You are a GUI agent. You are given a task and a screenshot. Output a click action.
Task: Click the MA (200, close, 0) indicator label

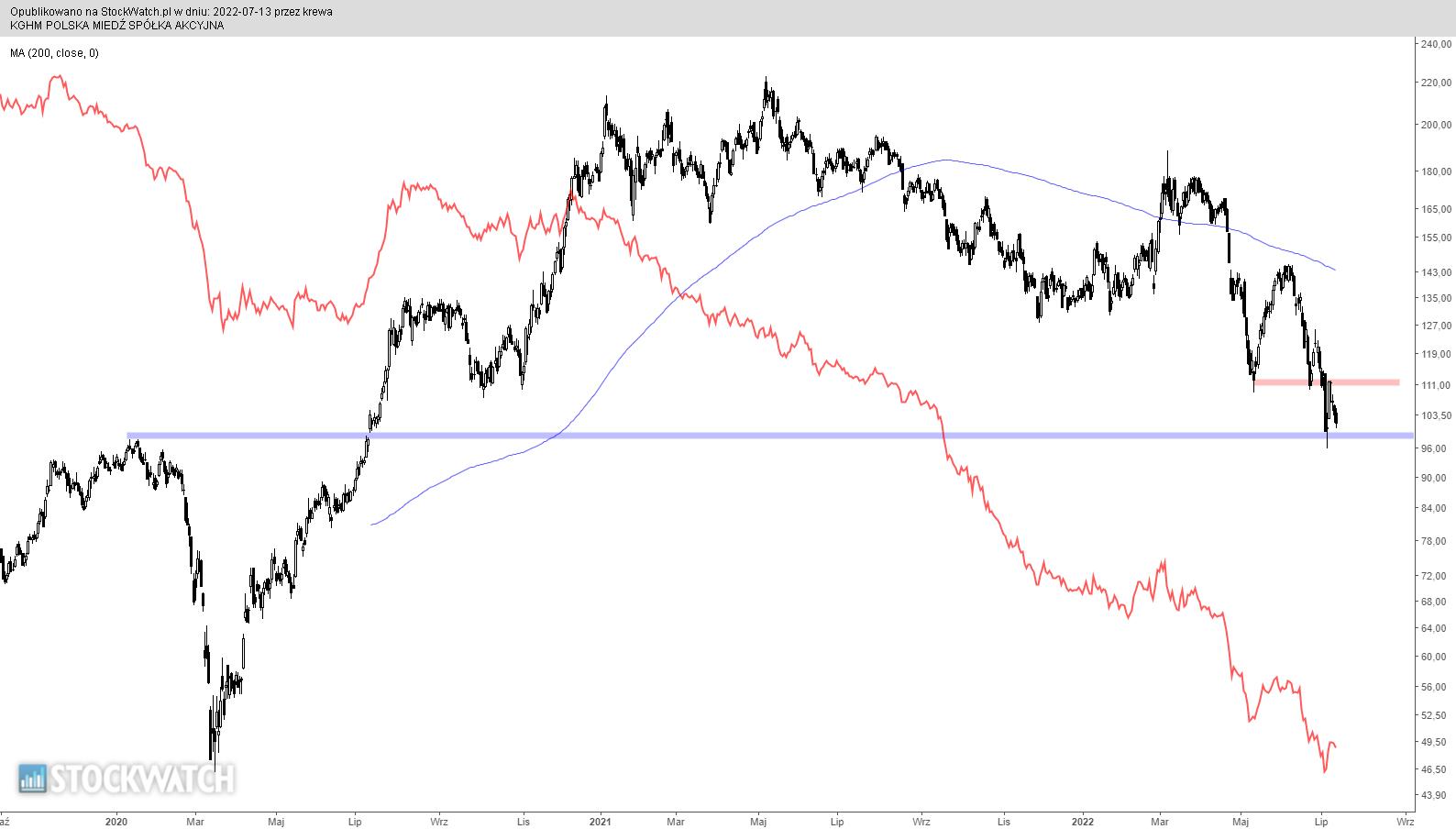[54, 53]
